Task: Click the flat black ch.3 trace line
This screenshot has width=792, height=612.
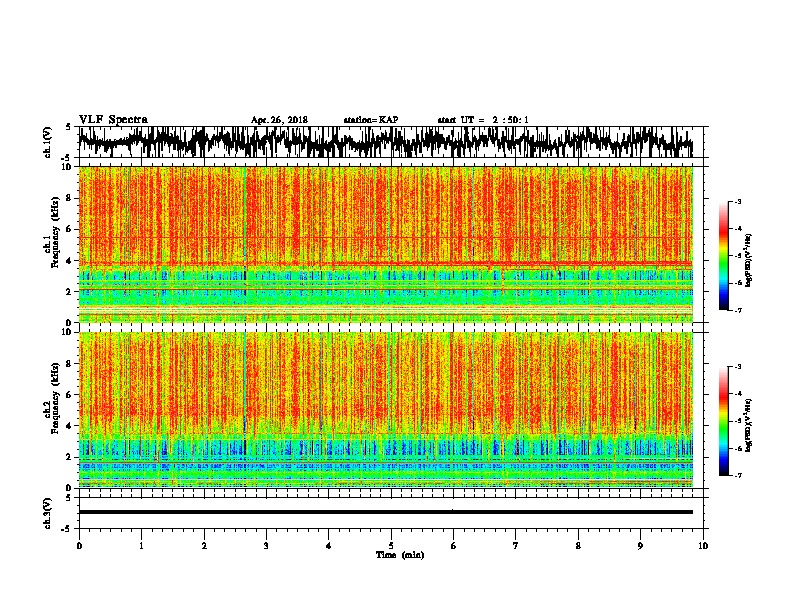Action: [385, 512]
